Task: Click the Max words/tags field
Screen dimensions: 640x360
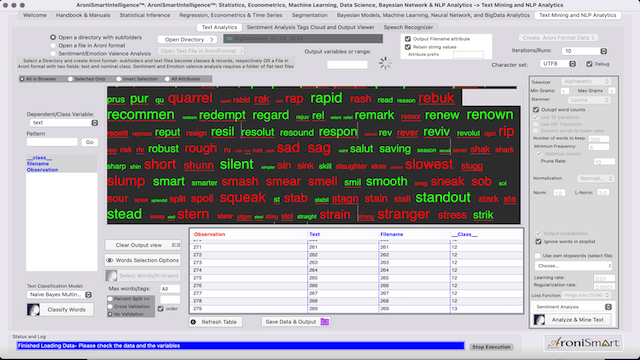Action: pyautogui.click(x=170, y=289)
